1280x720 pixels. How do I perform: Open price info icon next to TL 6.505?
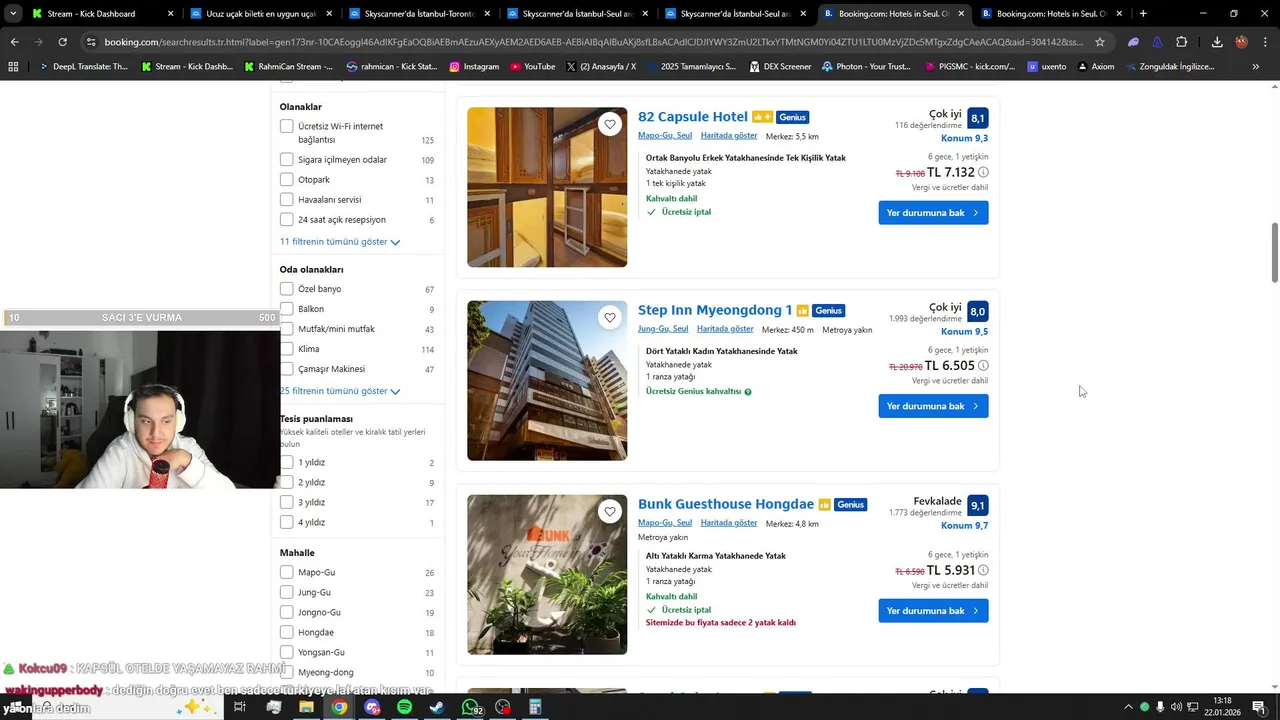click(x=983, y=366)
